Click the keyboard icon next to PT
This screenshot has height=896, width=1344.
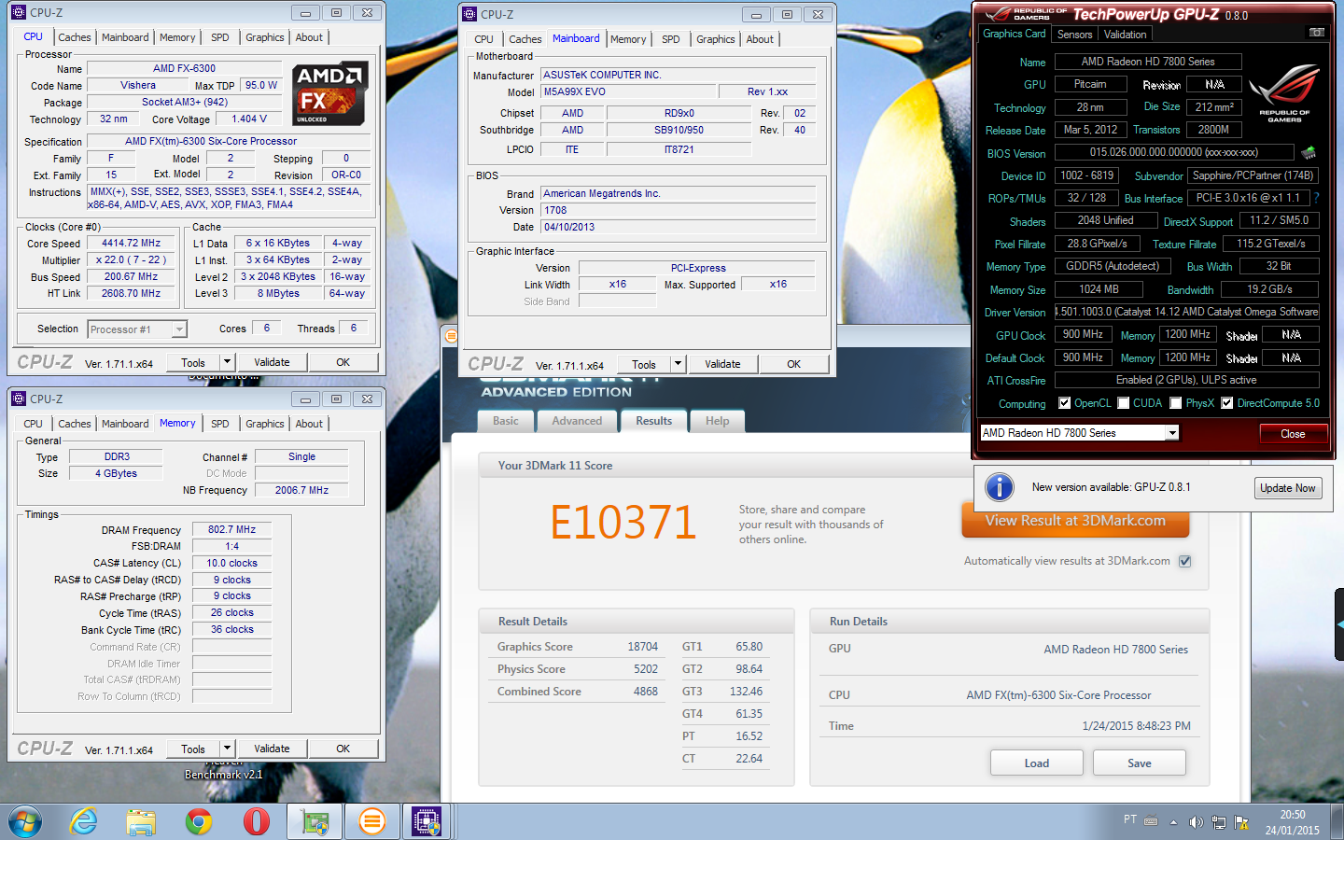tap(1151, 821)
